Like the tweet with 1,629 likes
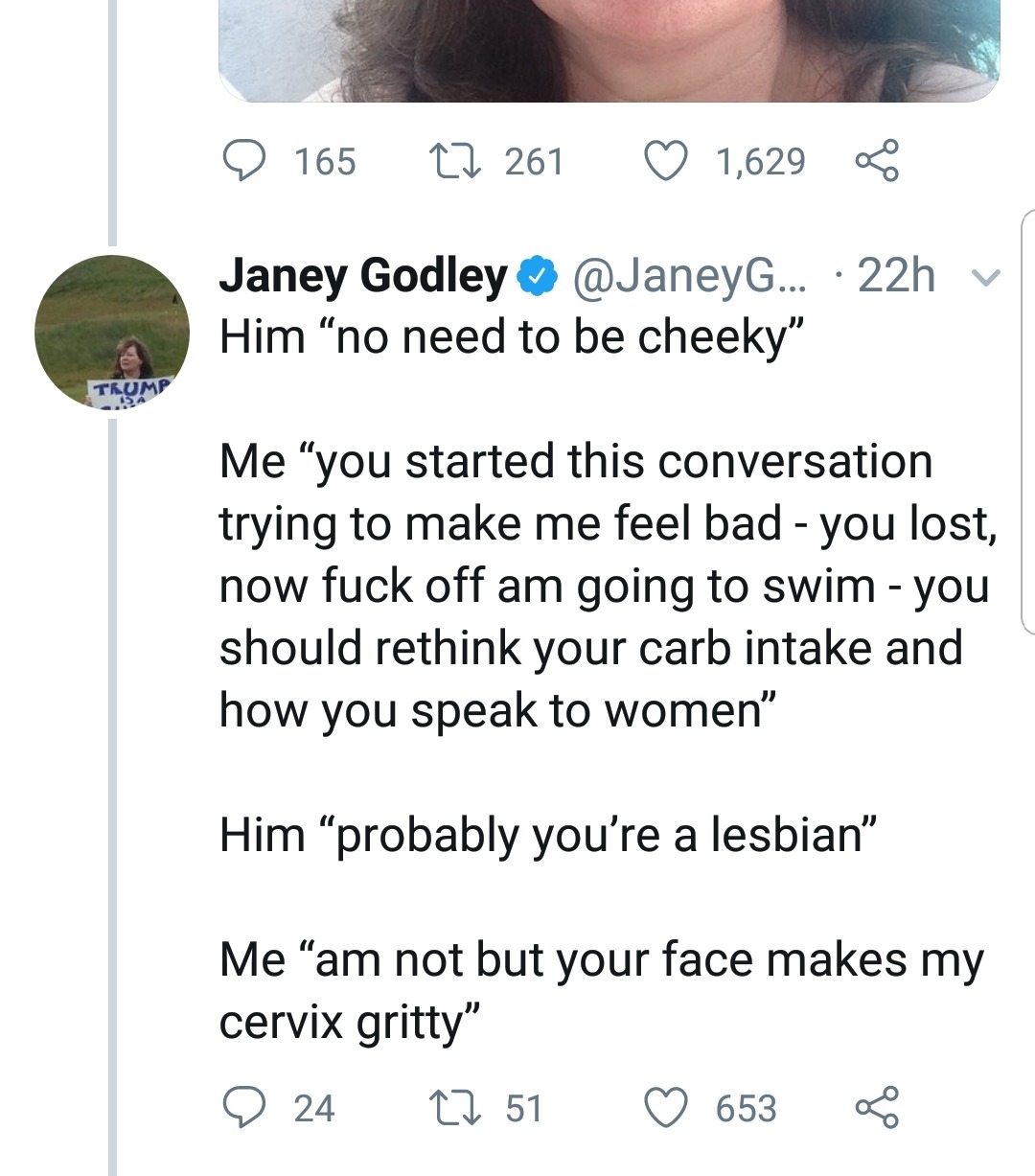The height and width of the screenshot is (1176, 1035). [x=666, y=161]
